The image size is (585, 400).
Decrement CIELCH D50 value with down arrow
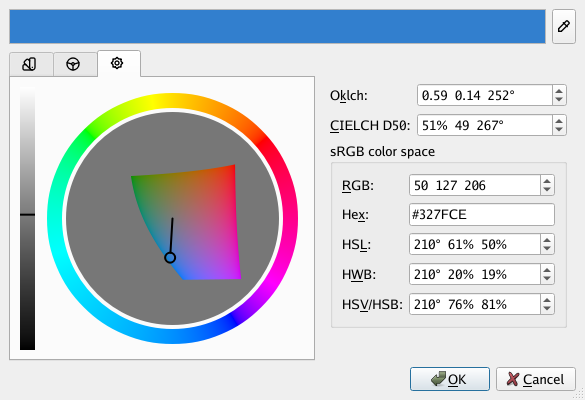[x=559, y=130]
